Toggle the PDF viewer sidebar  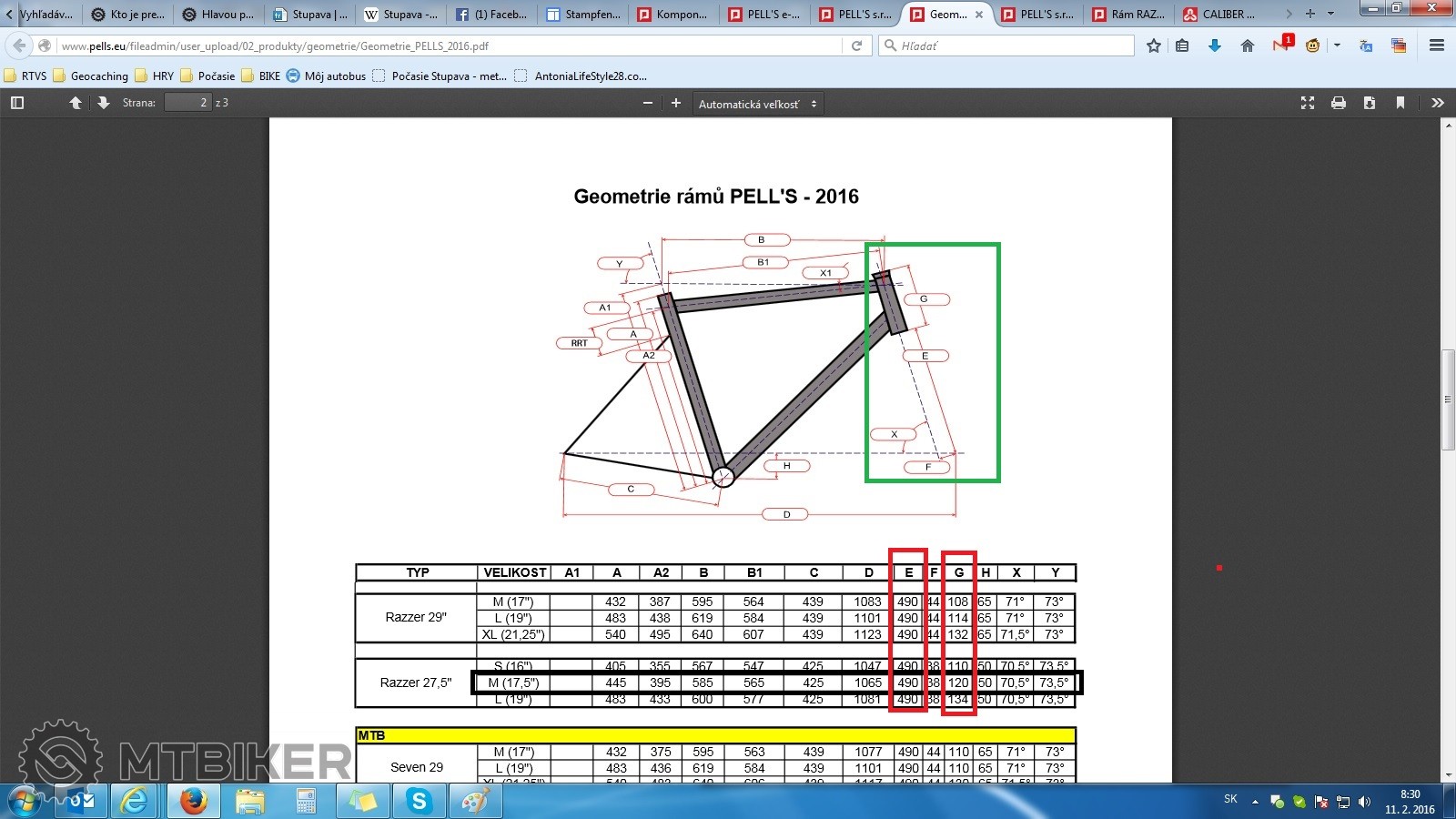pos(17,103)
